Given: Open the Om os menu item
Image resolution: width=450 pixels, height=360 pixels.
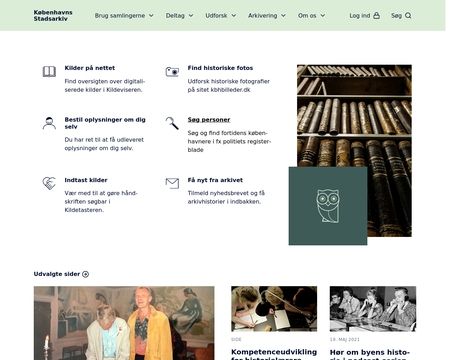Looking at the screenshot, I should tap(311, 15).
